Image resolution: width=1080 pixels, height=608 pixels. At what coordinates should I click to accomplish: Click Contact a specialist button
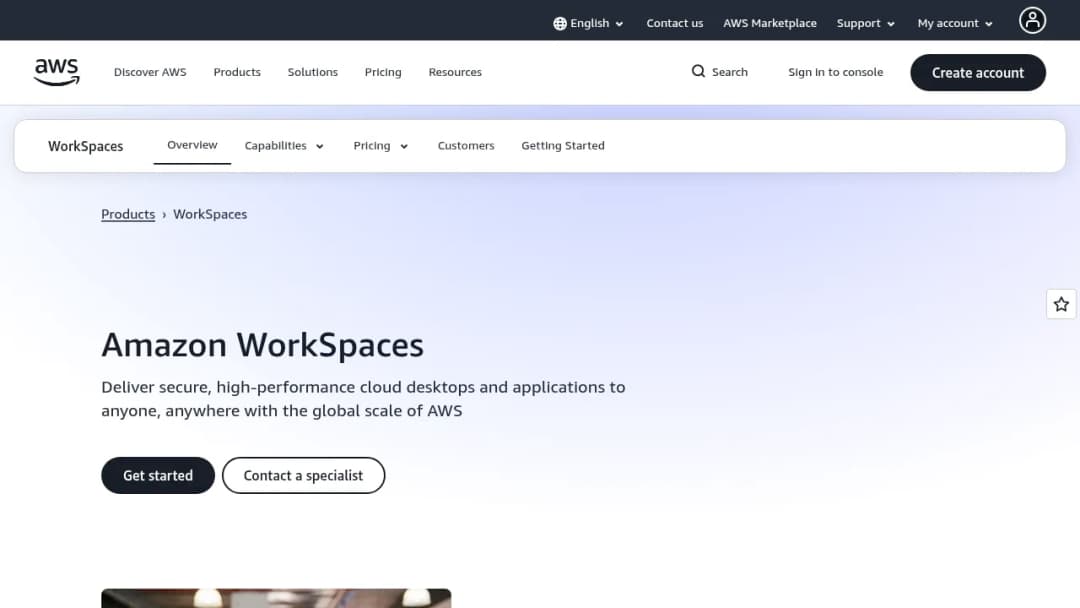coord(303,475)
